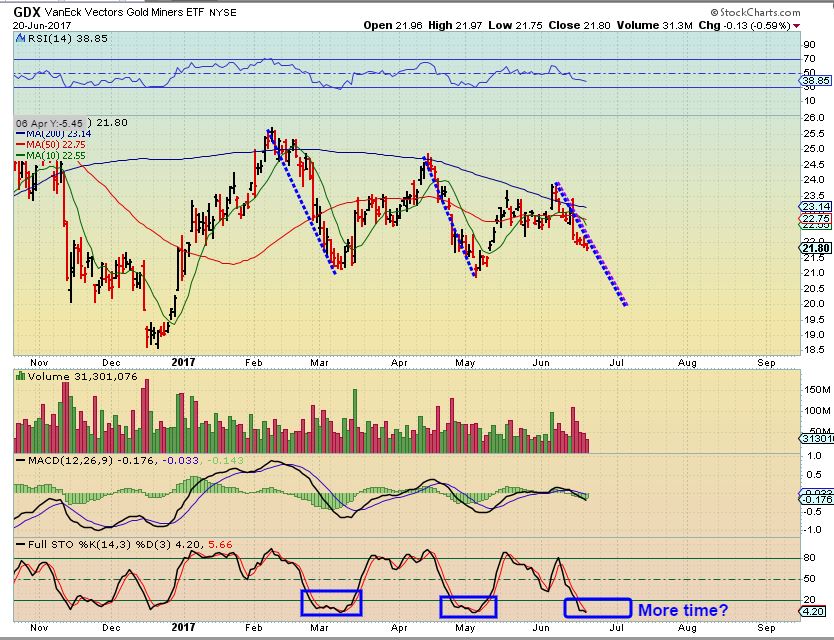The height and width of the screenshot is (640, 834).
Task: Click the 23.14 price tag on right axis
Action: 815,206
